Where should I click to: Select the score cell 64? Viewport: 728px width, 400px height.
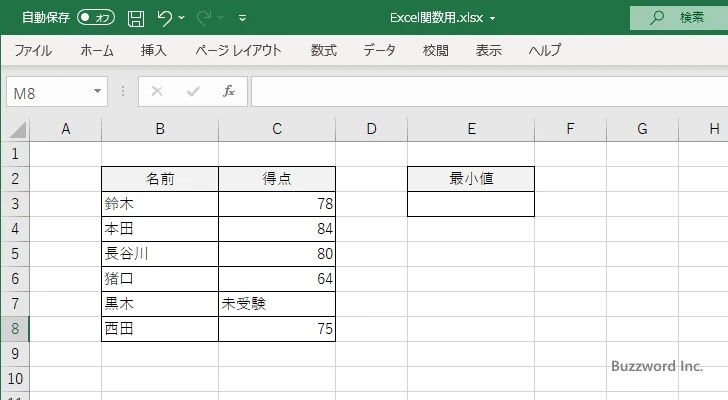[x=277, y=279]
